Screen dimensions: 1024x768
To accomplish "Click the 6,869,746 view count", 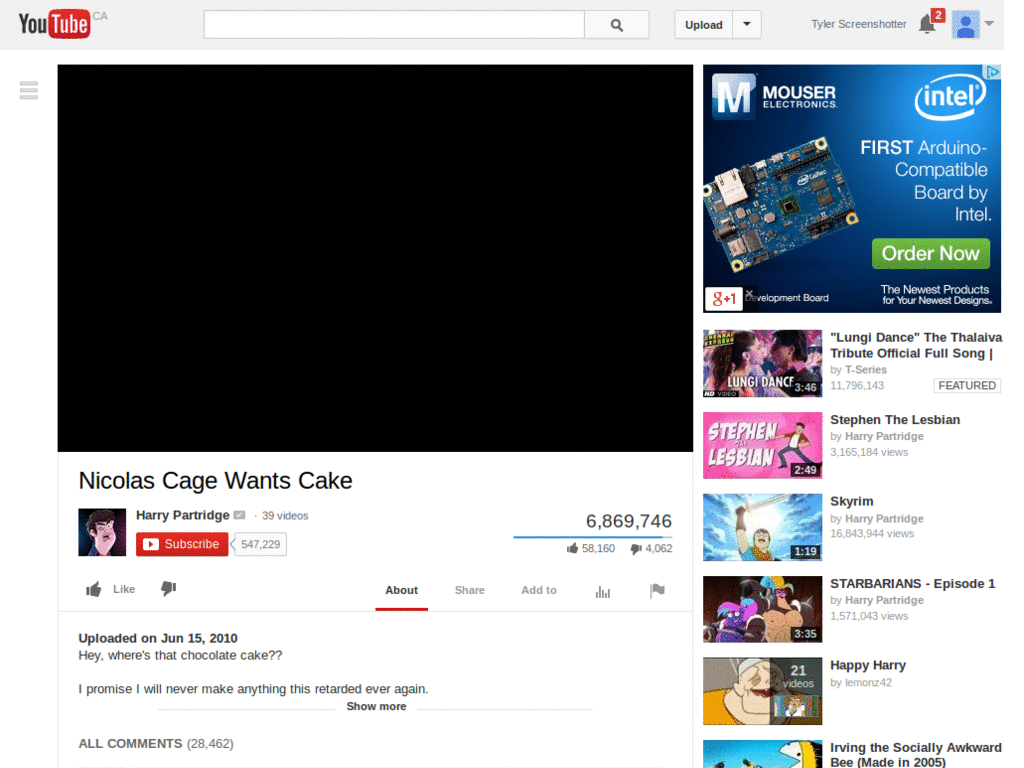I will pos(628,521).
